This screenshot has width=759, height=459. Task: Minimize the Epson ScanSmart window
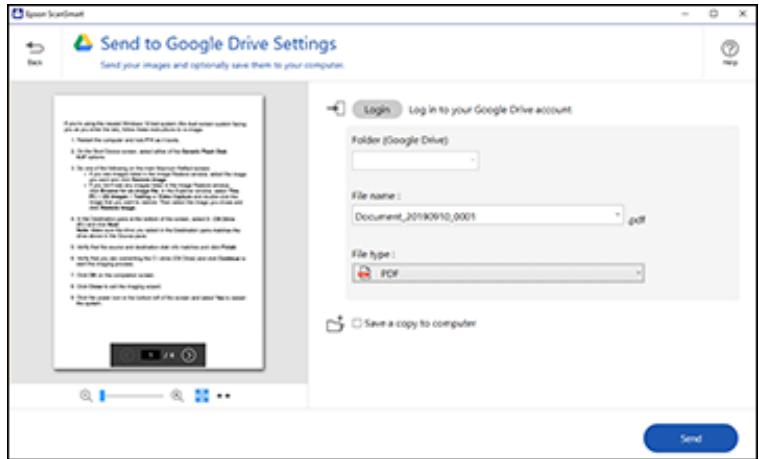685,14
